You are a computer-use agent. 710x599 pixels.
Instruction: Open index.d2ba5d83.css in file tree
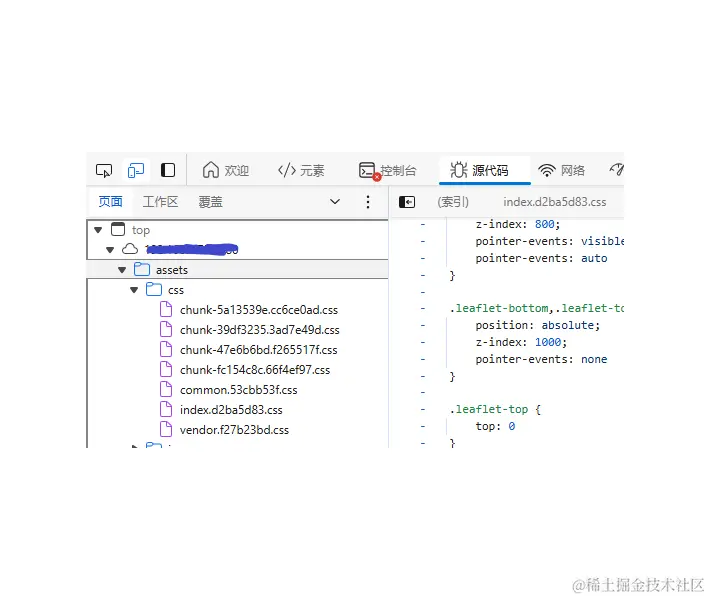(x=231, y=410)
